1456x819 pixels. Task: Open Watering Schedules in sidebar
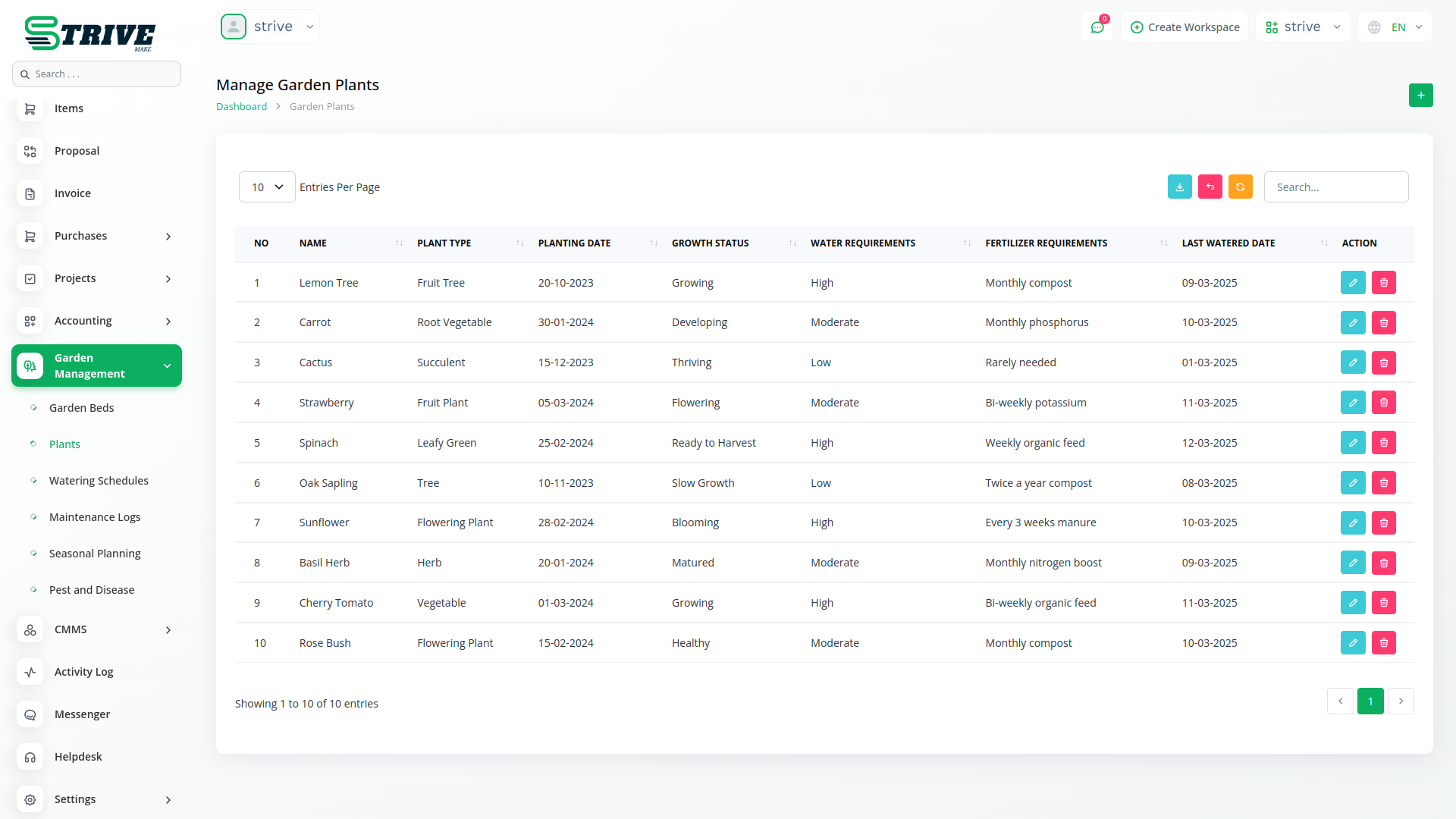(x=99, y=481)
